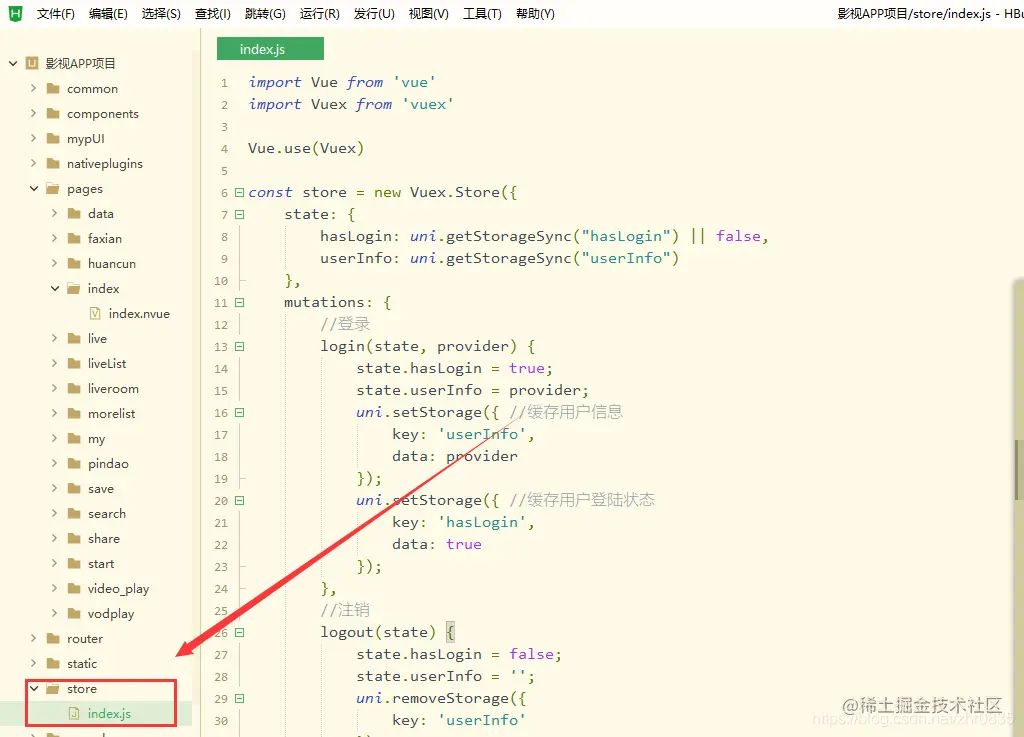Open index.js inside the store folder
This screenshot has height=737, width=1024.
coord(109,713)
